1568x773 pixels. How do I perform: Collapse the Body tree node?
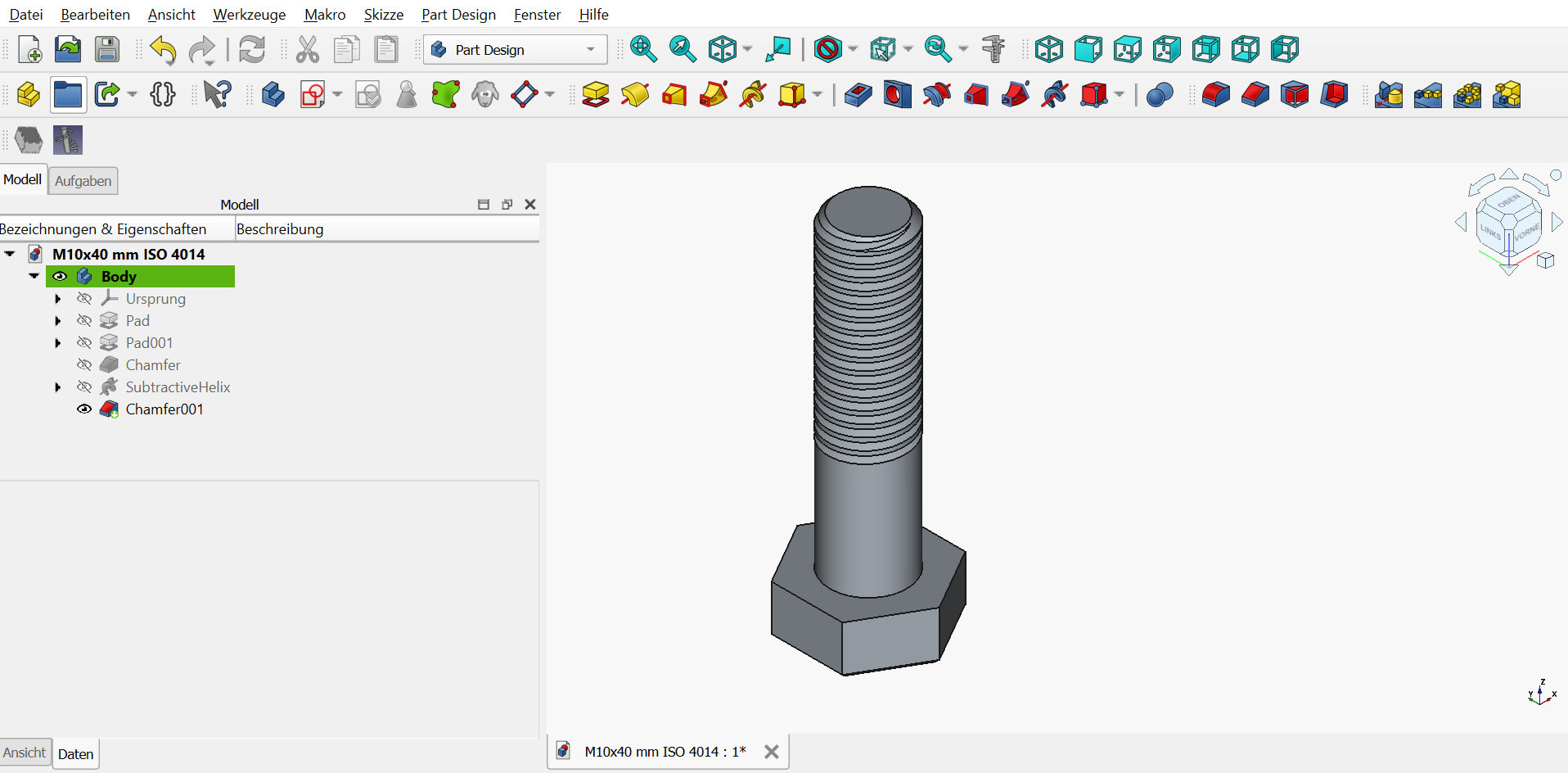click(x=34, y=277)
